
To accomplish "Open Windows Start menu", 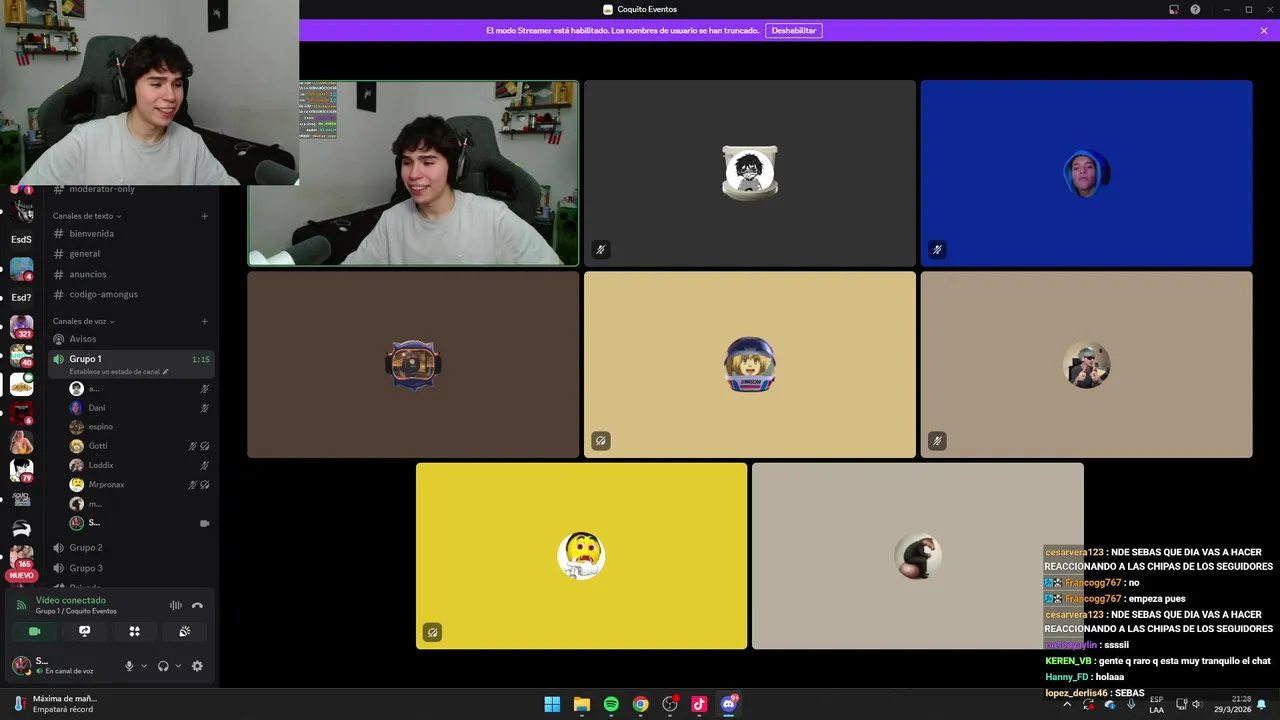I will 552,704.
